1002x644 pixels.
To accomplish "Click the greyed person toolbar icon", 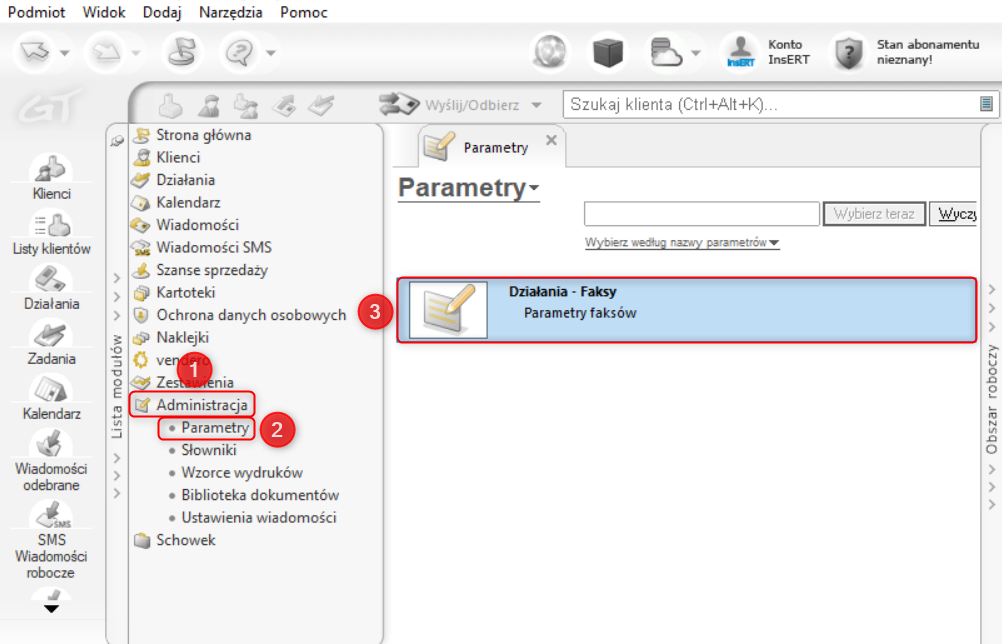I will (209, 105).
